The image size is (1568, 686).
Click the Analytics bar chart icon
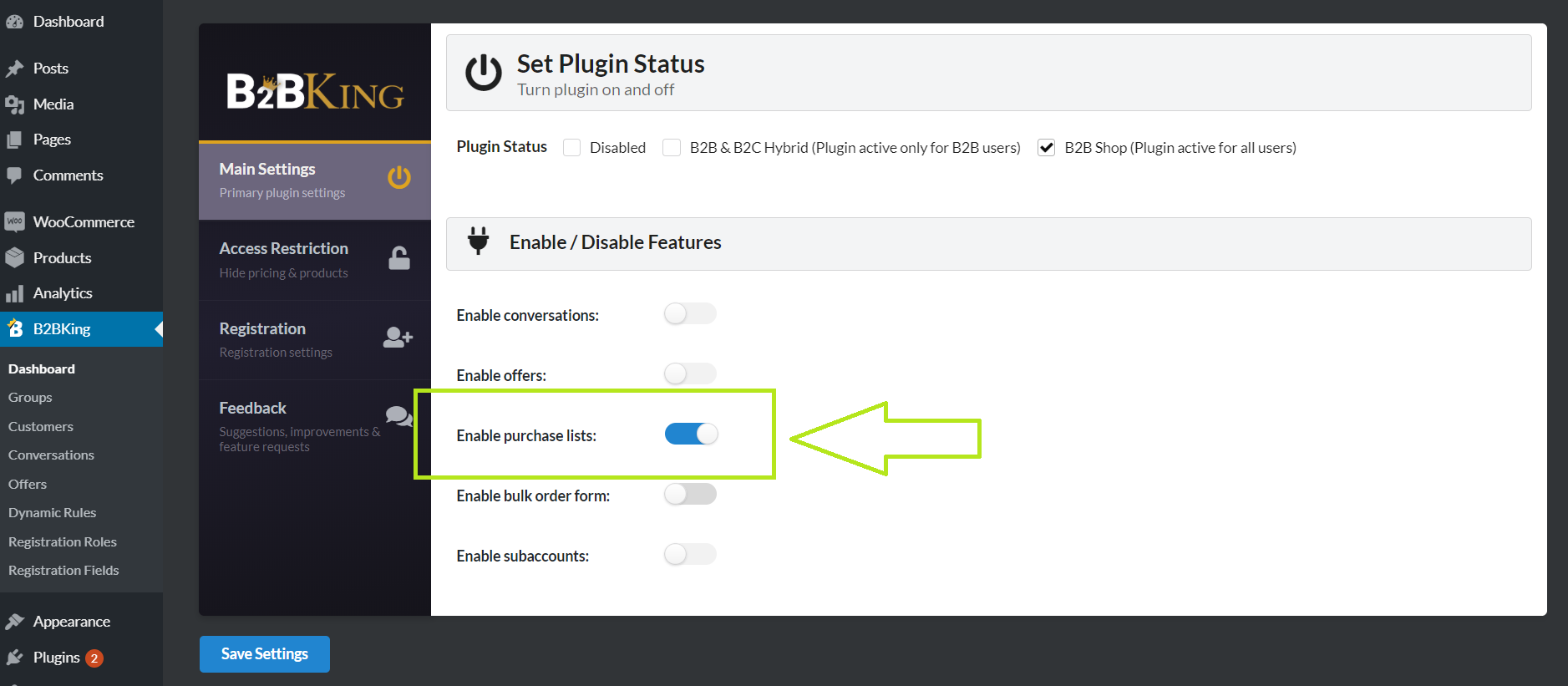15,293
